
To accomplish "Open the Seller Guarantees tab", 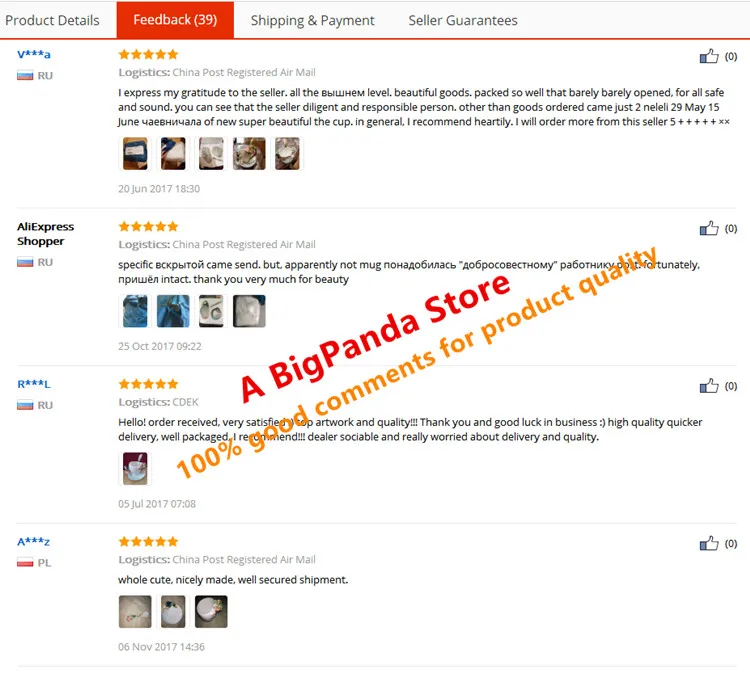I will click(463, 20).
